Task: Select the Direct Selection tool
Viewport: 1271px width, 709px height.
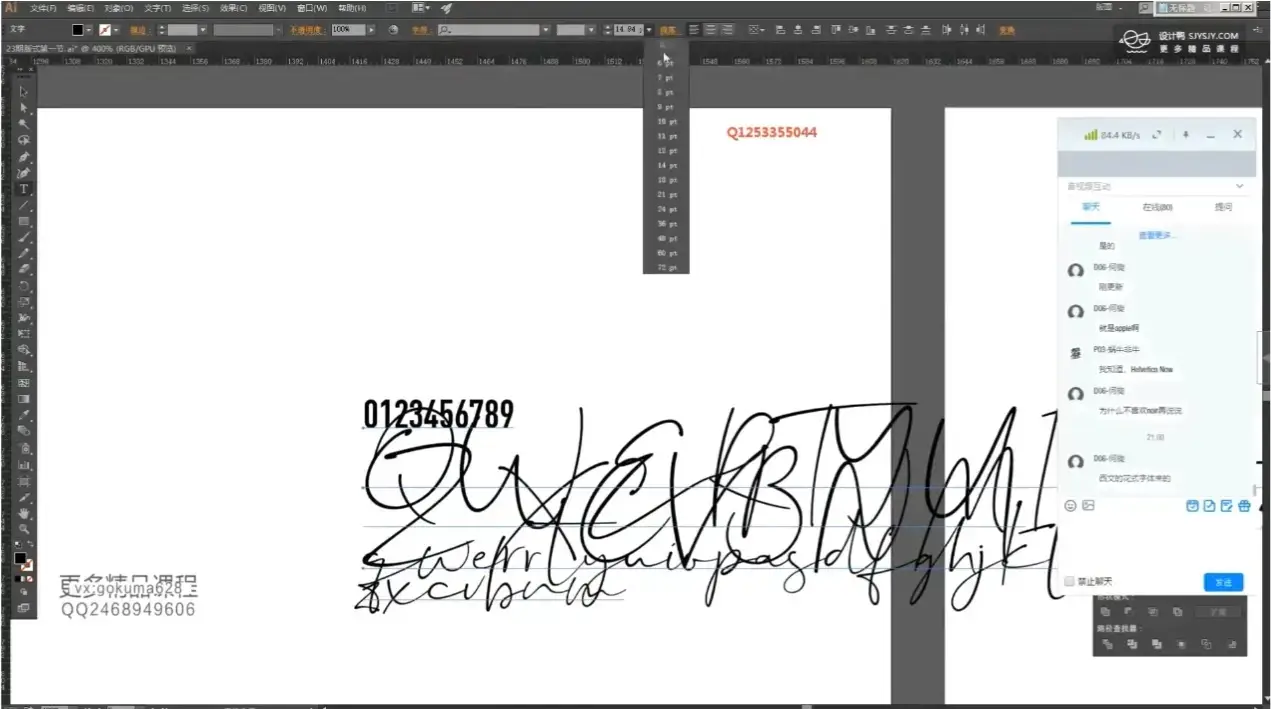Action: click(24, 108)
